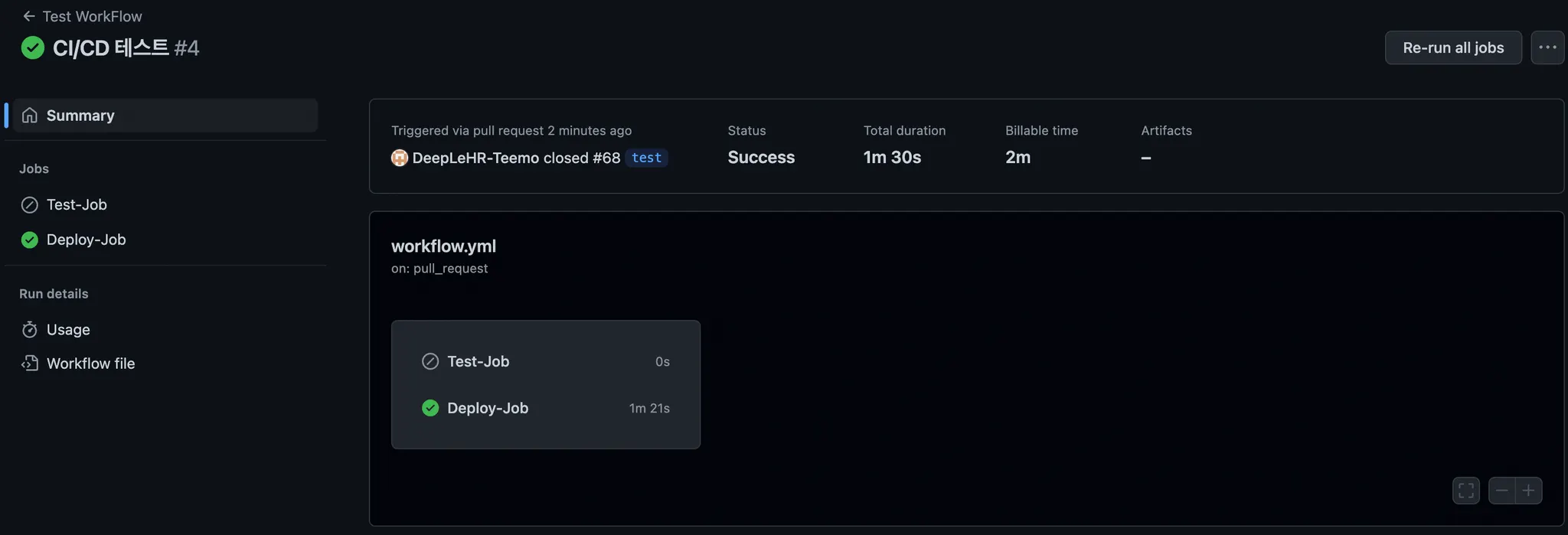Open Test-Job node in workflow graph
1568x535 pixels.
[479, 361]
